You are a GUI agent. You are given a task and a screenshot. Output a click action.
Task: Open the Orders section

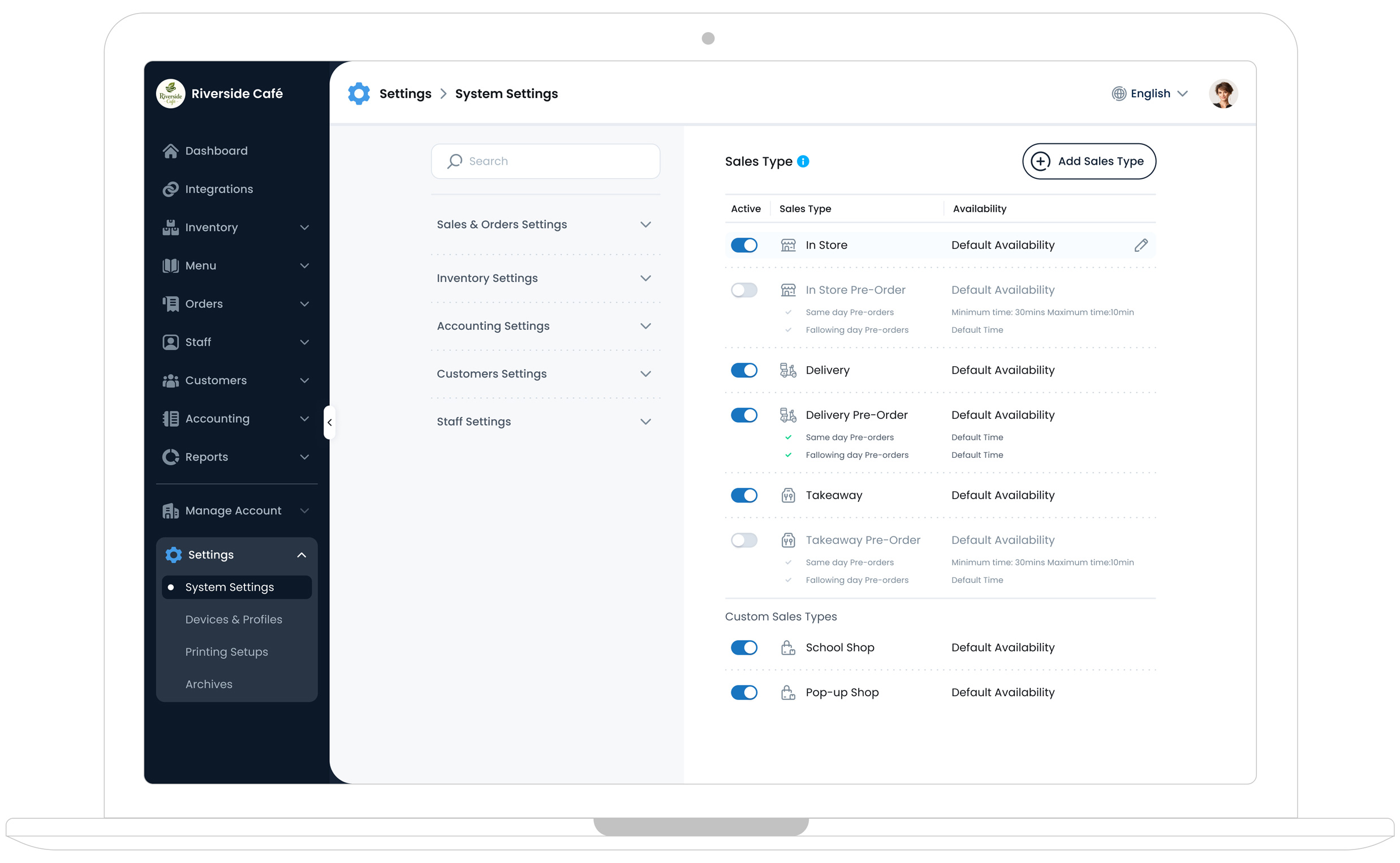tap(204, 304)
